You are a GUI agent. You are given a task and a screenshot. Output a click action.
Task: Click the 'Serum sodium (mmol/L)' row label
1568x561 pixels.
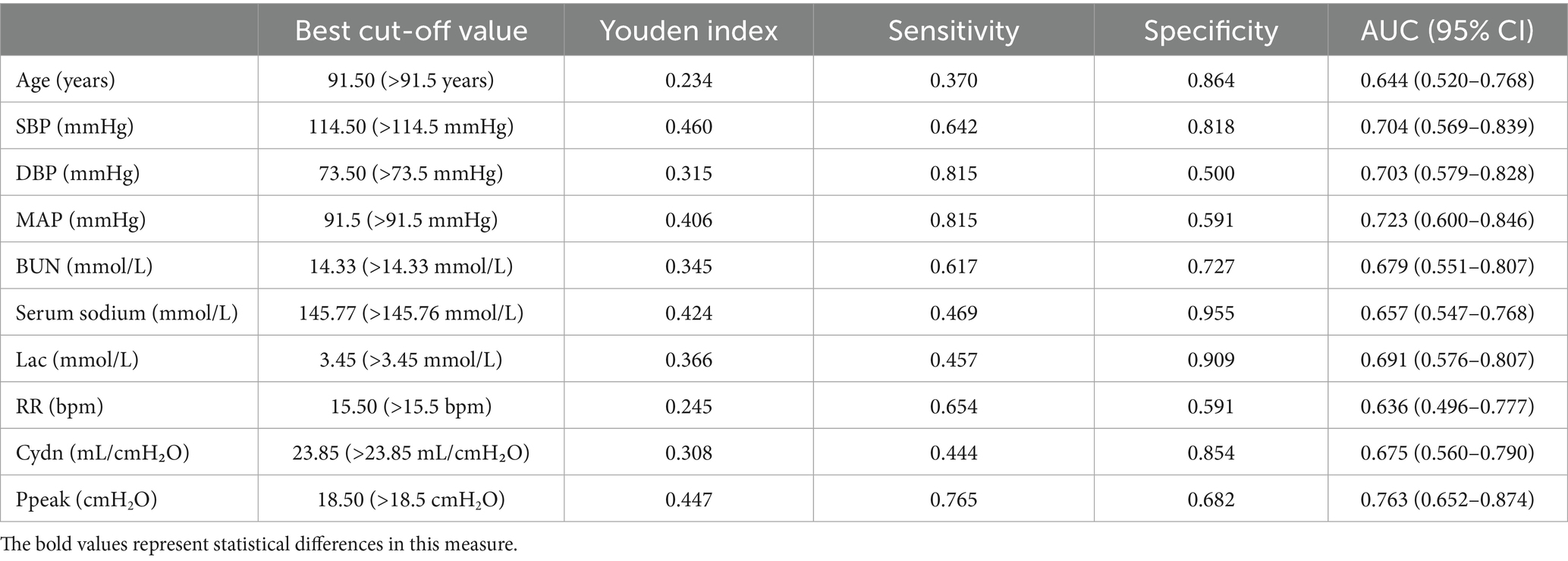click(127, 313)
